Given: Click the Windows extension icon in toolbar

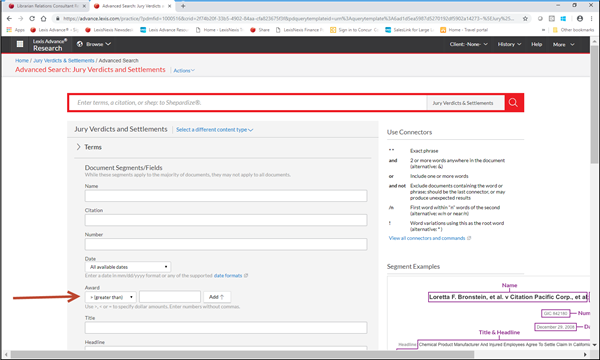Looking at the screenshot, I should [563, 18].
